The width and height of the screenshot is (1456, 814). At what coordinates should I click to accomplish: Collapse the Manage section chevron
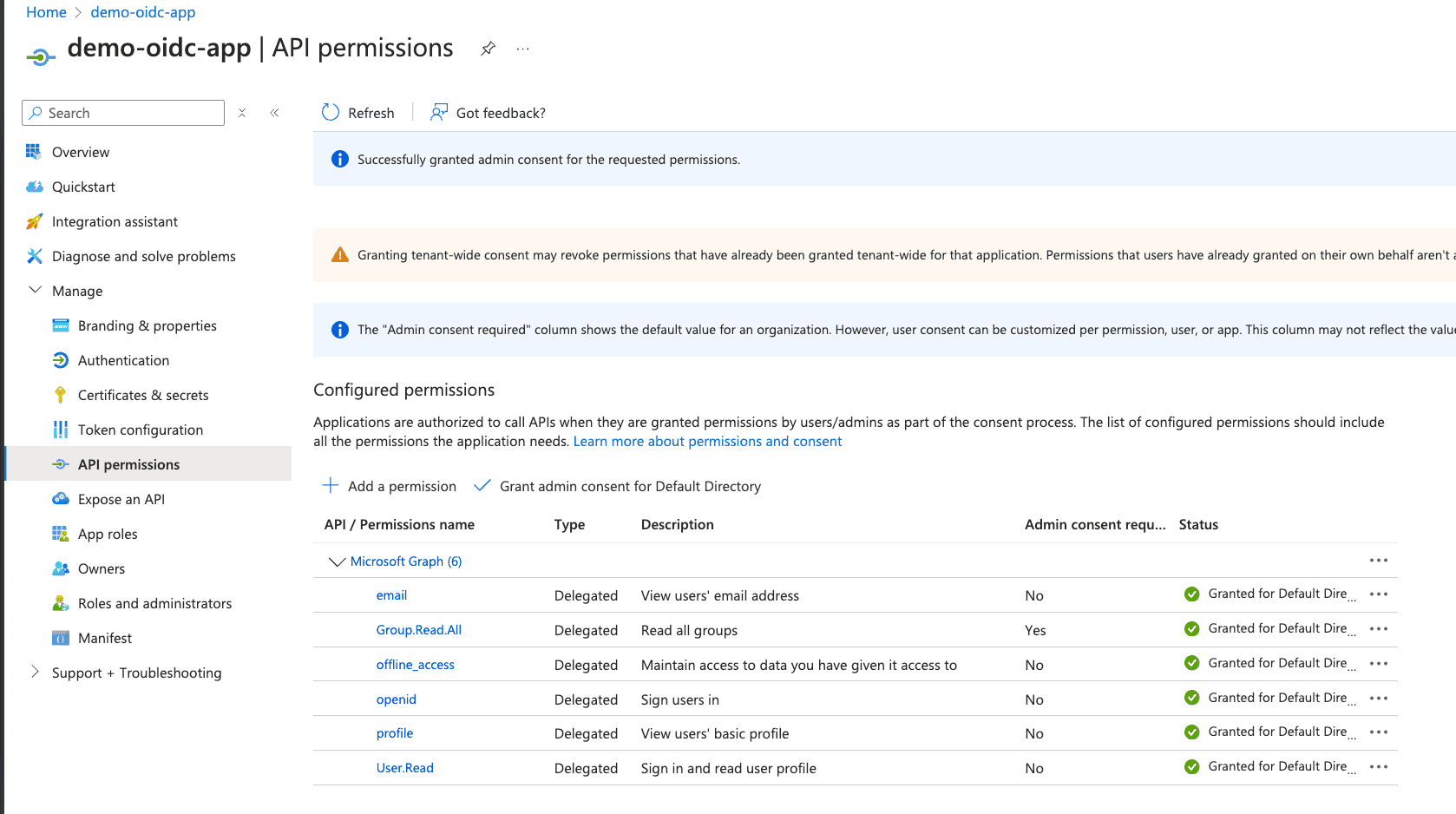[x=35, y=290]
